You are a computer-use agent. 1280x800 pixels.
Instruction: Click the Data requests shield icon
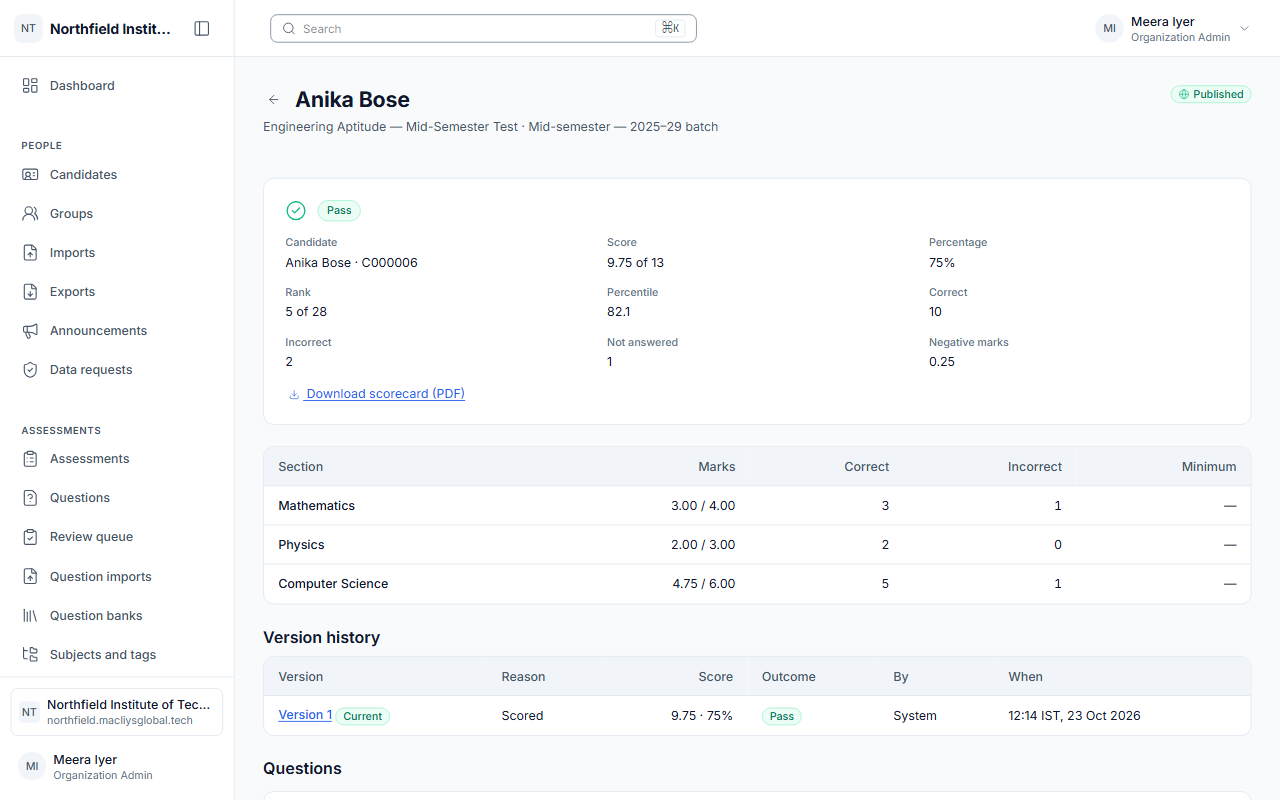click(30, 370)
